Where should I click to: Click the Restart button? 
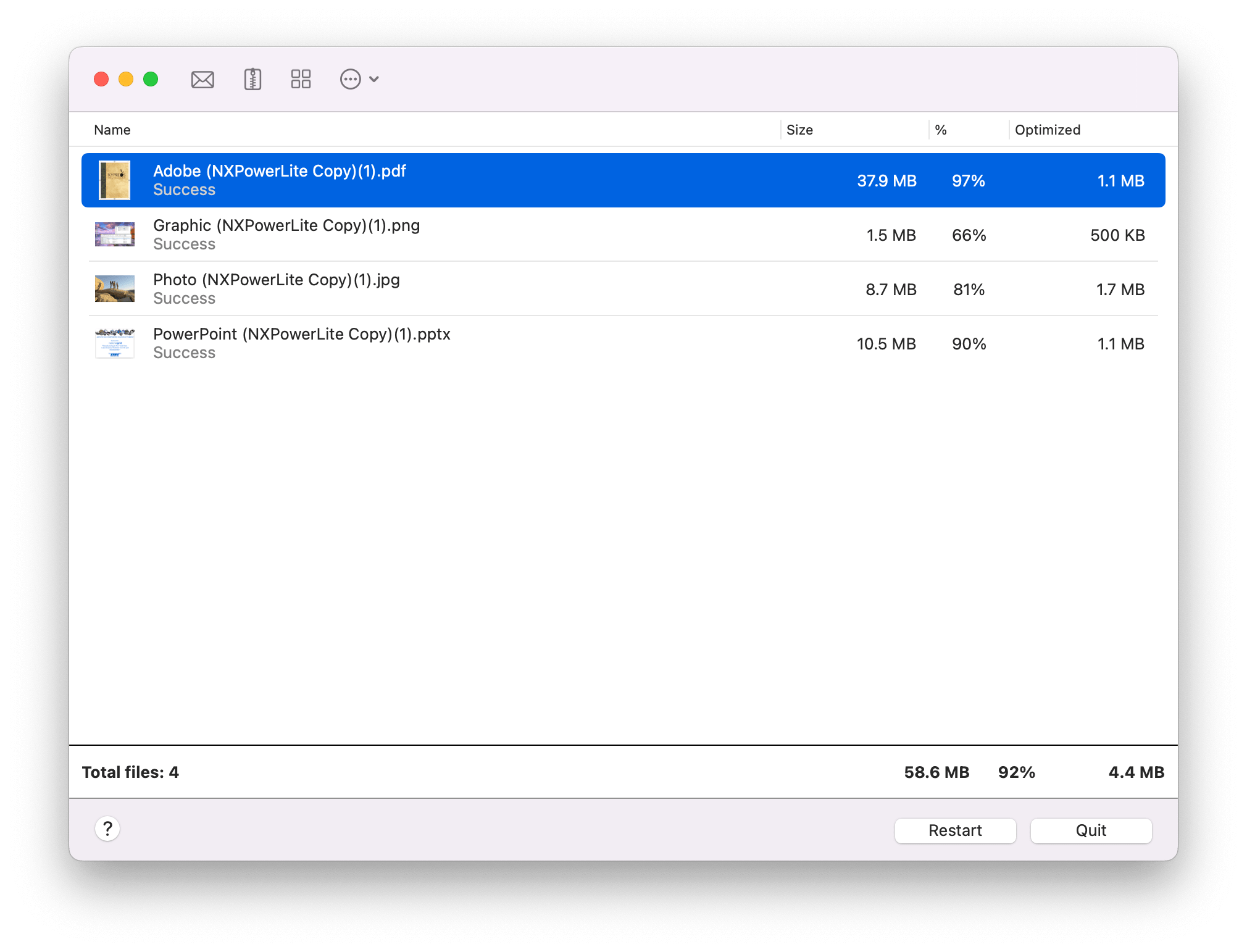pyautogui.click(x=954, y=830)
